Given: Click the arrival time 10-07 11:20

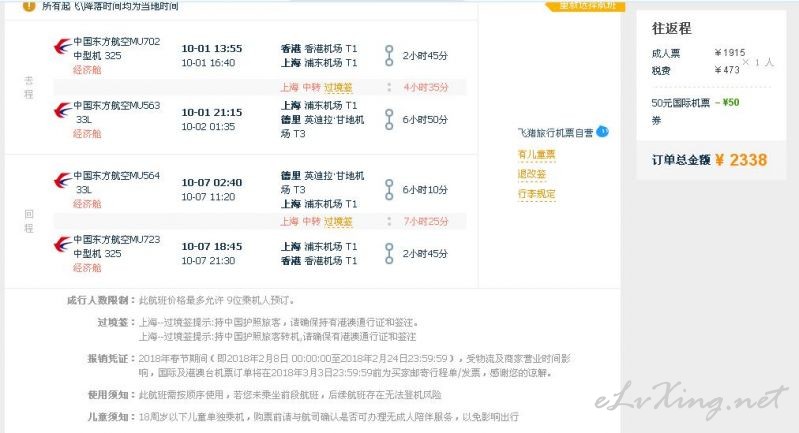Looking at the screenshot, I should (x=208, y=197).
